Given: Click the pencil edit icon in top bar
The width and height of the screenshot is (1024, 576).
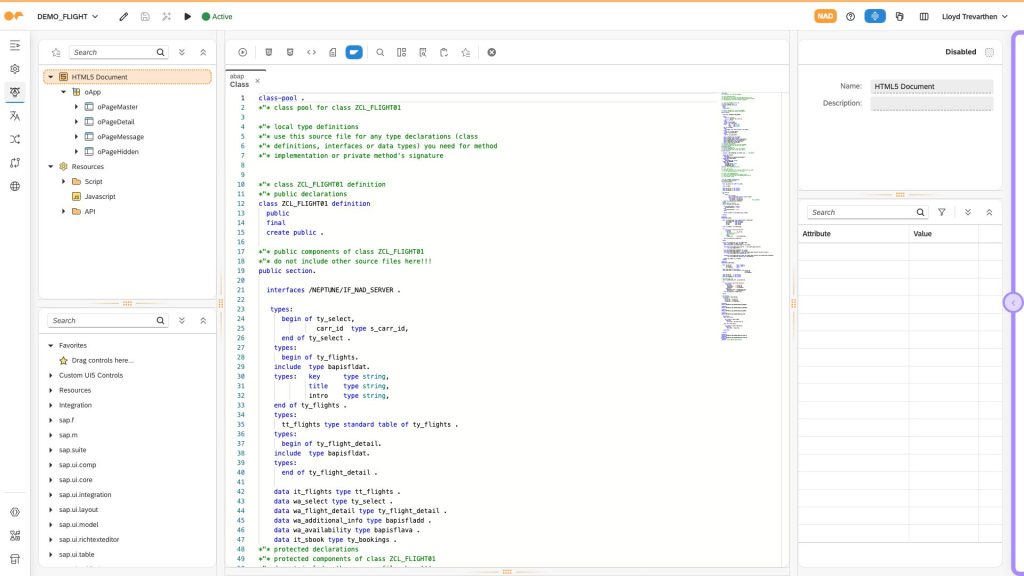Looking at the screenshot, I should 123,16.
